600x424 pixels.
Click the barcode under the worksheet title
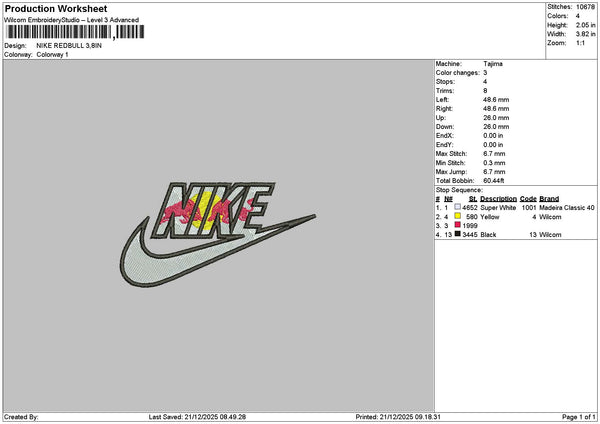coord(75,32)
